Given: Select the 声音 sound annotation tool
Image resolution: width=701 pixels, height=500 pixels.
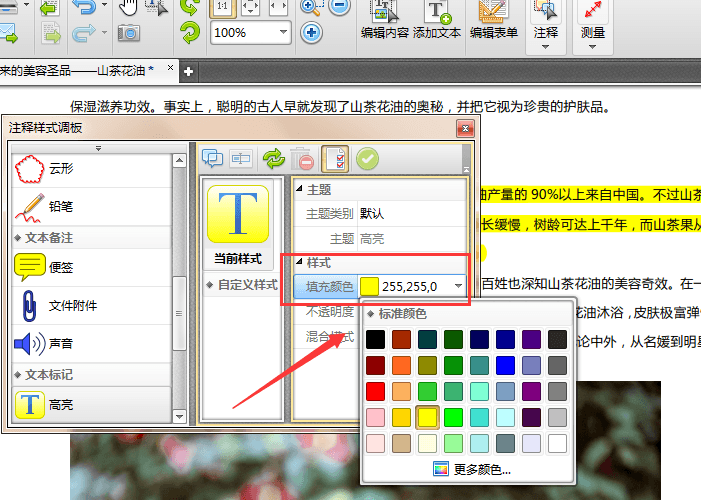Looking at the screenshot, I should tap(60, 345).
